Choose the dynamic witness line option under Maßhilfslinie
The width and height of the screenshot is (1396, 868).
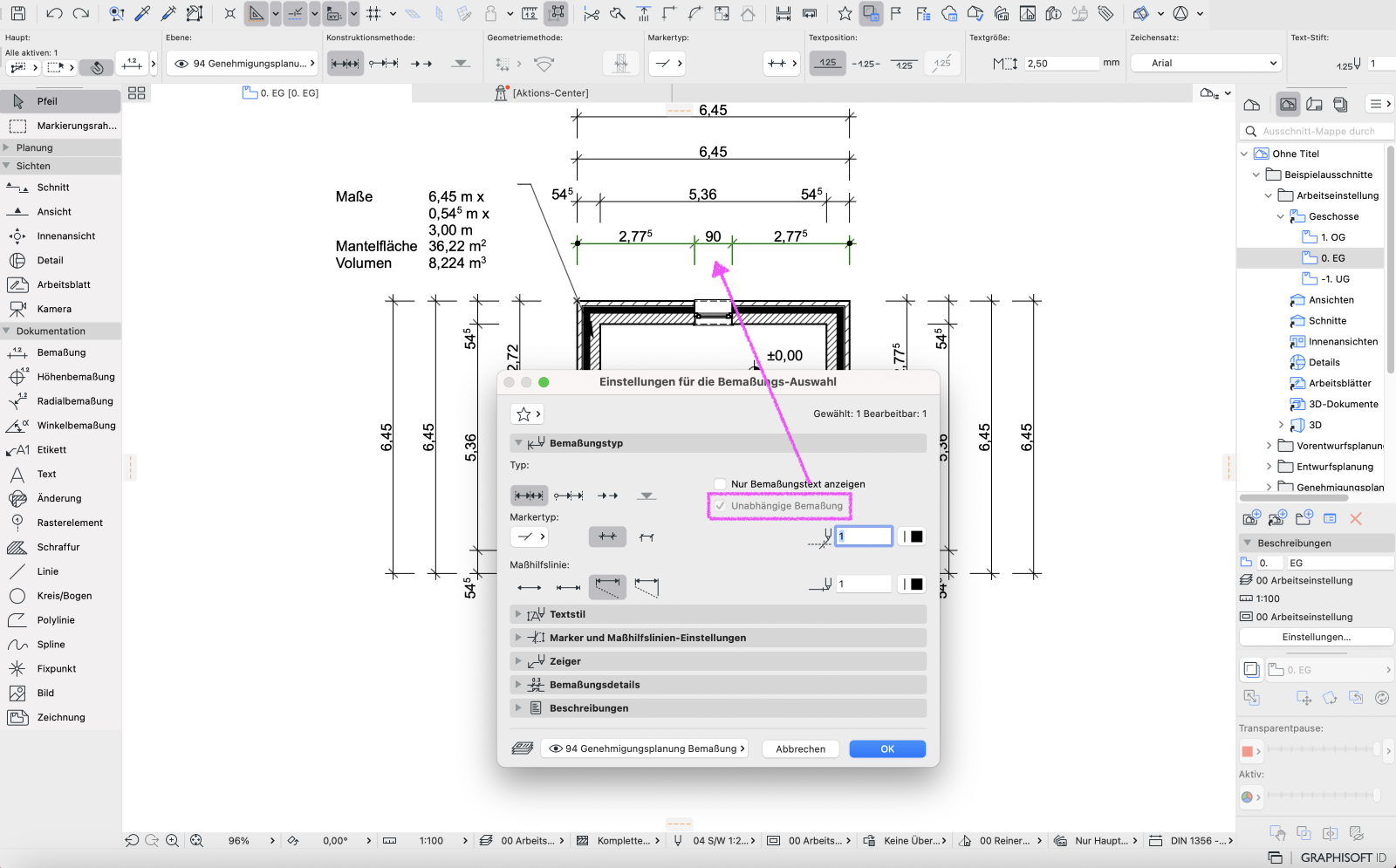pos(647,588)
